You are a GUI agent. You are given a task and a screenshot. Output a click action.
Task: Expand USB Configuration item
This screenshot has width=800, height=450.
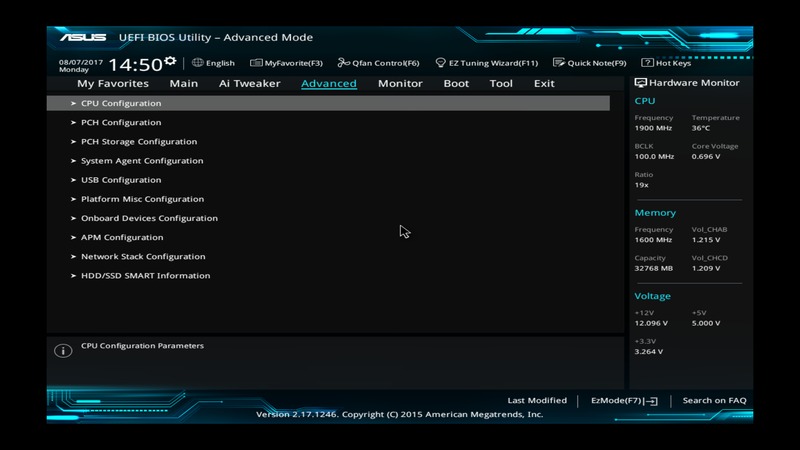120,180
